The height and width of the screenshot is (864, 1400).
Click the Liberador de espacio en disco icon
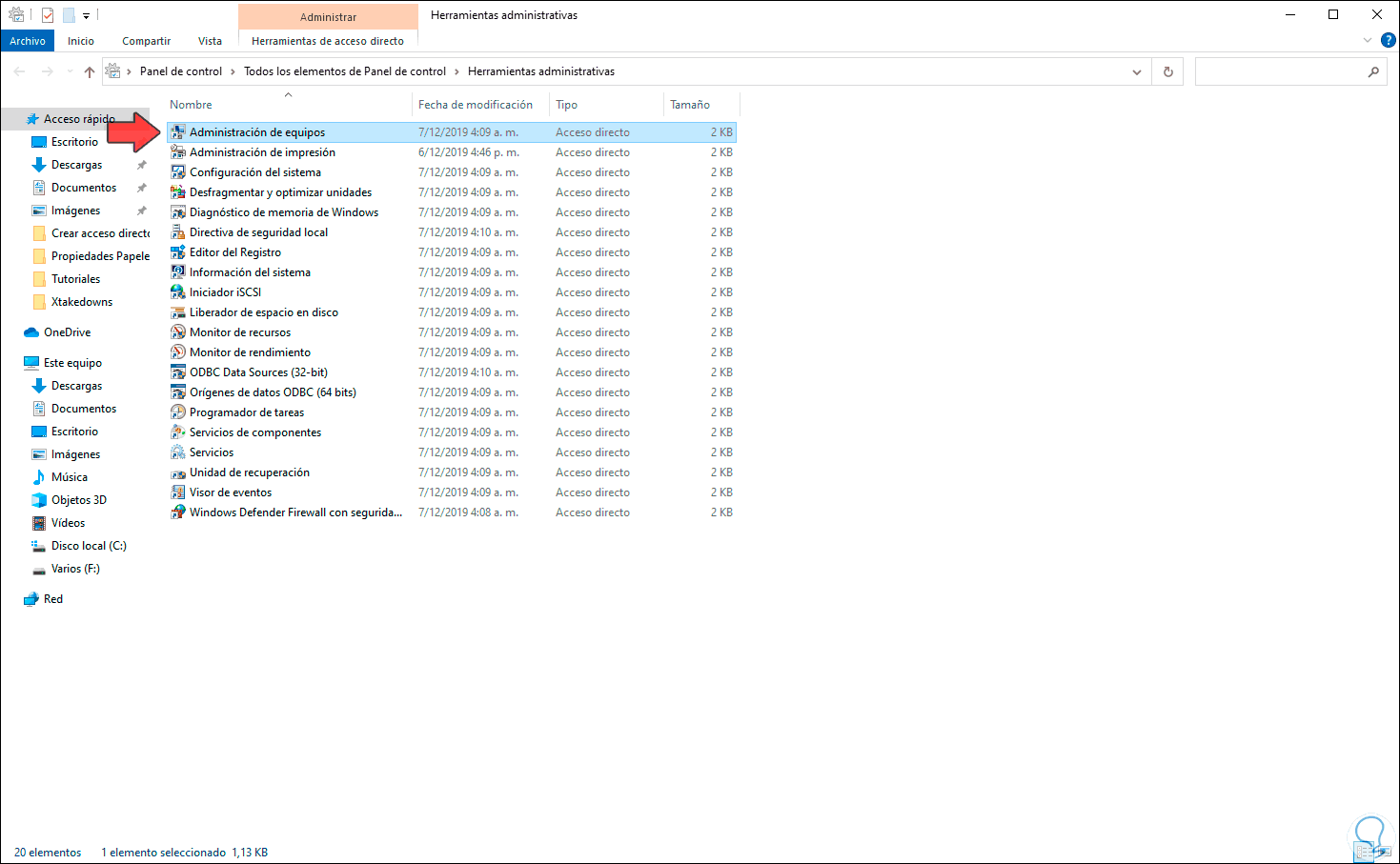178,312
